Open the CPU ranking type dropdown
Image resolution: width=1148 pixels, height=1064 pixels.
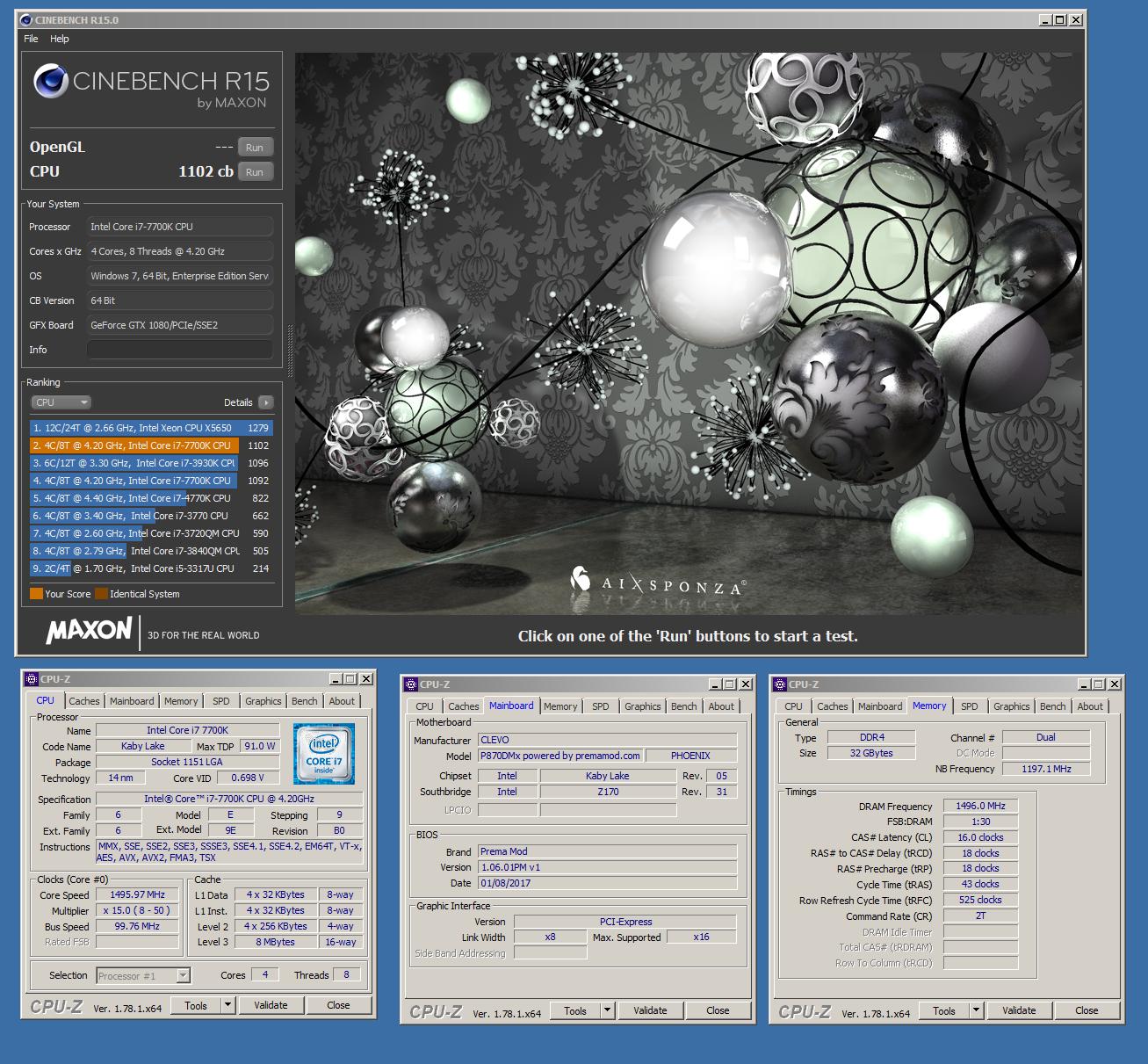pyautogui.click(x=61, y=402)
